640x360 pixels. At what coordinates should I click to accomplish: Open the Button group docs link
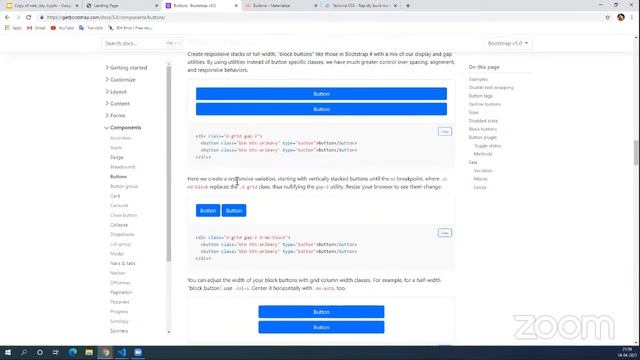click(x=124, y=186)
